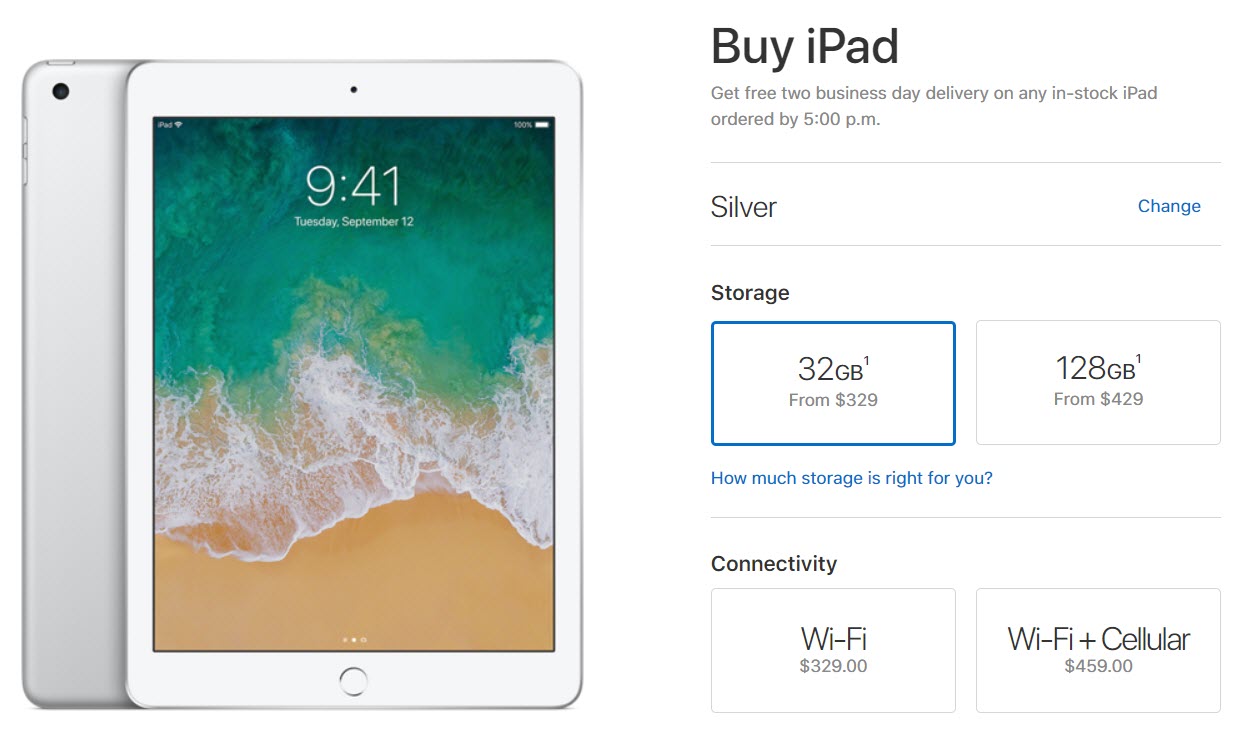Click the footnote superscript next to 32GB
The image size is (1247, 735).
point(866,361)
